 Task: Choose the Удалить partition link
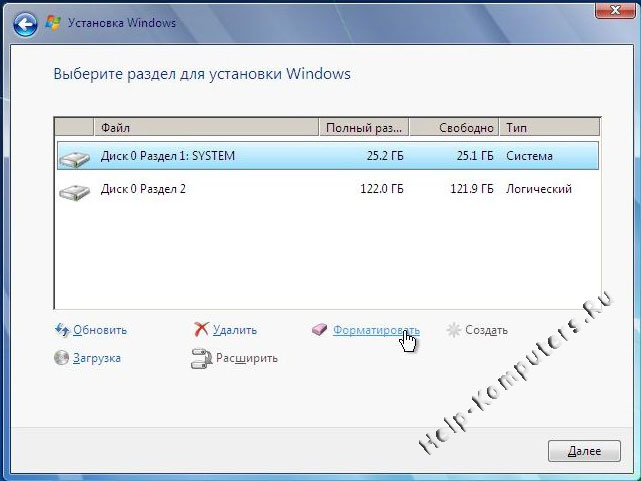[235, 330]
